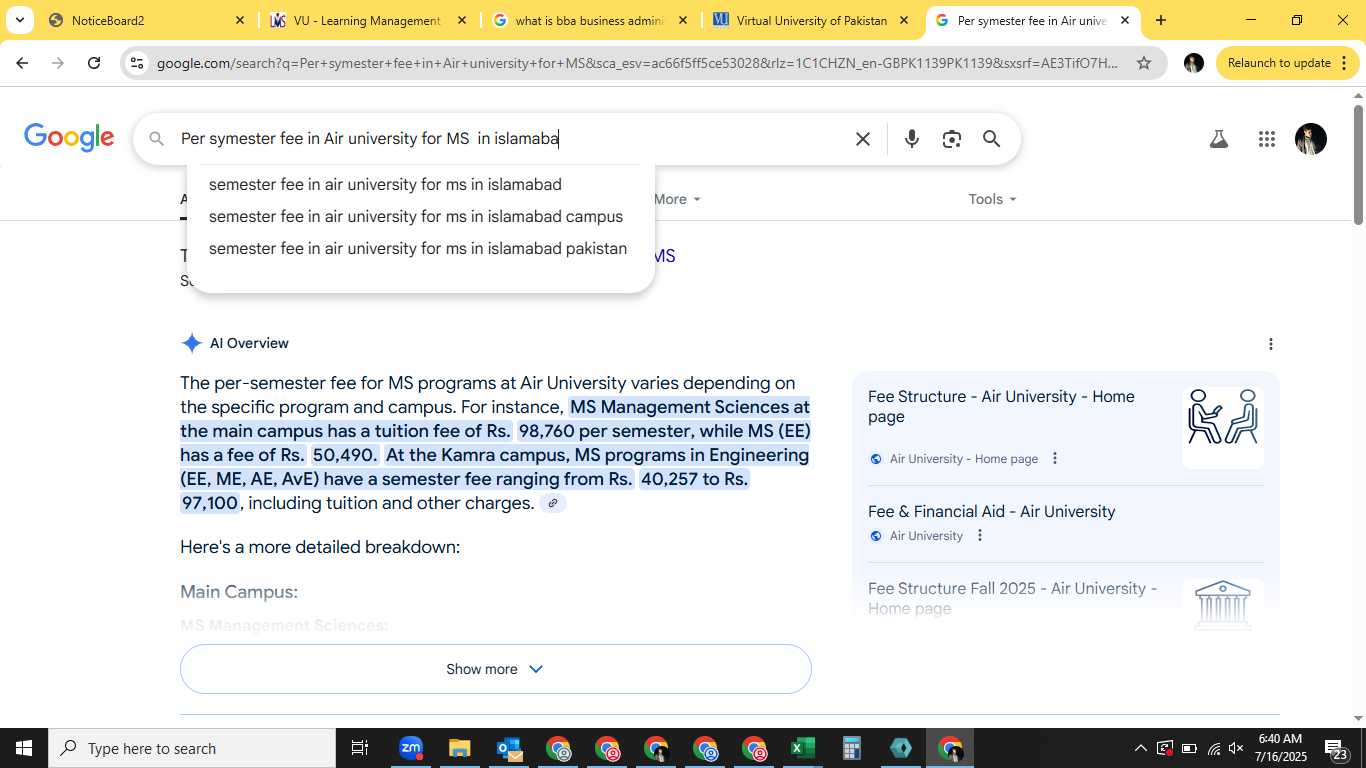Start voice search with the microphone icon
Viewport: 1366px width, 768px height.
coord(911,139)
